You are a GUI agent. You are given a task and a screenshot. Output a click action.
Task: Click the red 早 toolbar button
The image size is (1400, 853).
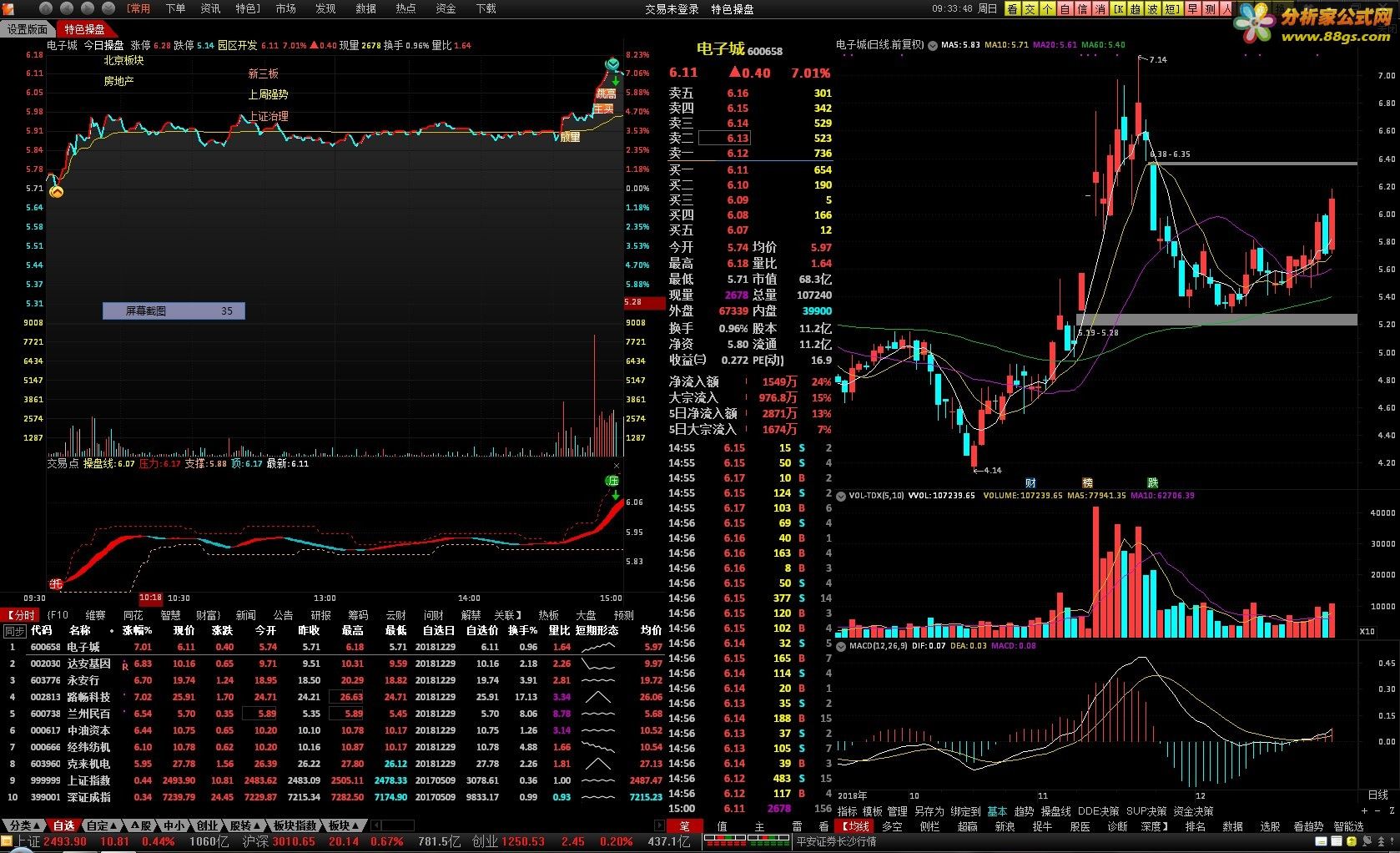click(1193, 9)
